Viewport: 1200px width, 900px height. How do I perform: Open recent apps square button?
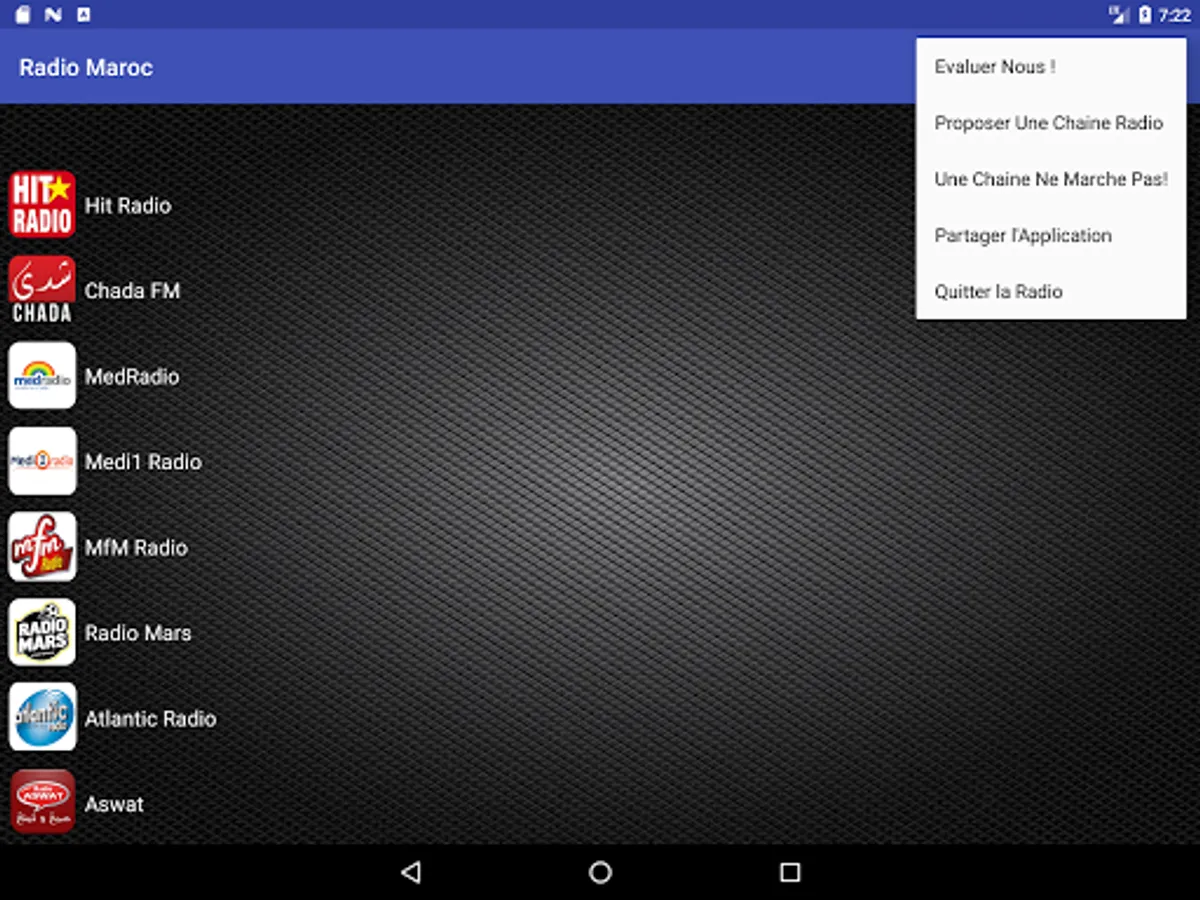pyautogui.click(x=790, y=872)
